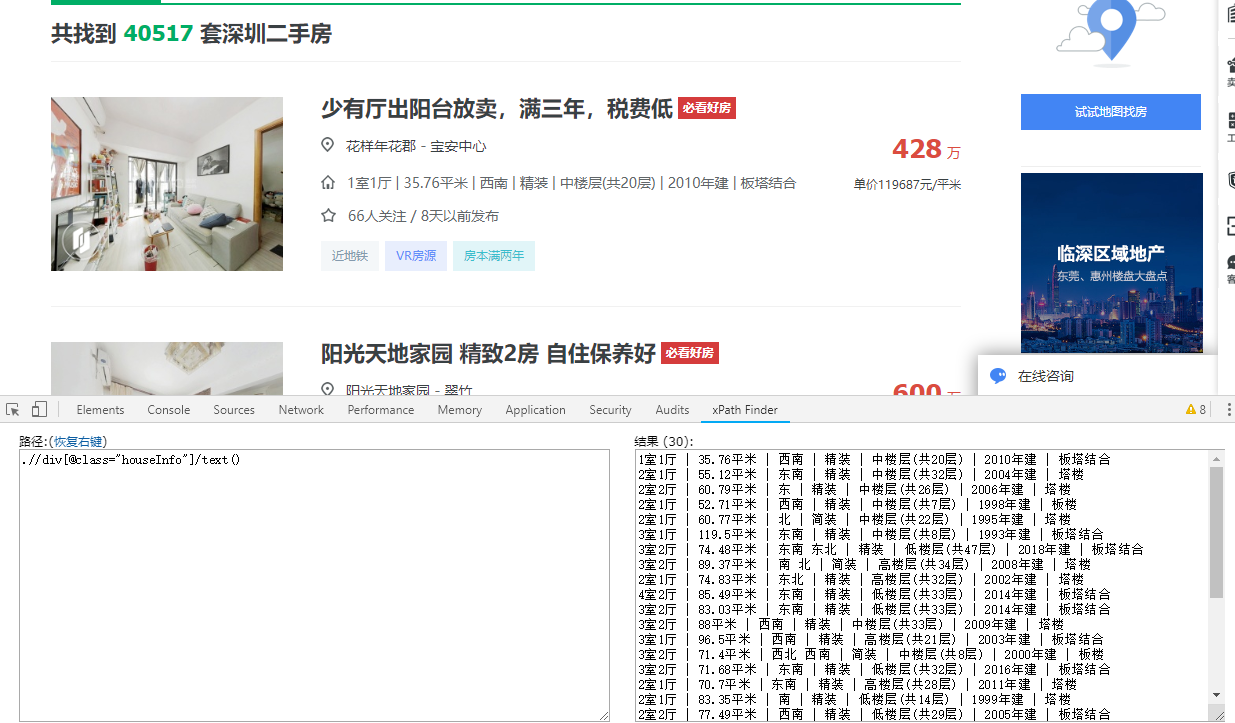Open the Application tab
The image size is (1235, 723).
[x=535, y=410]
